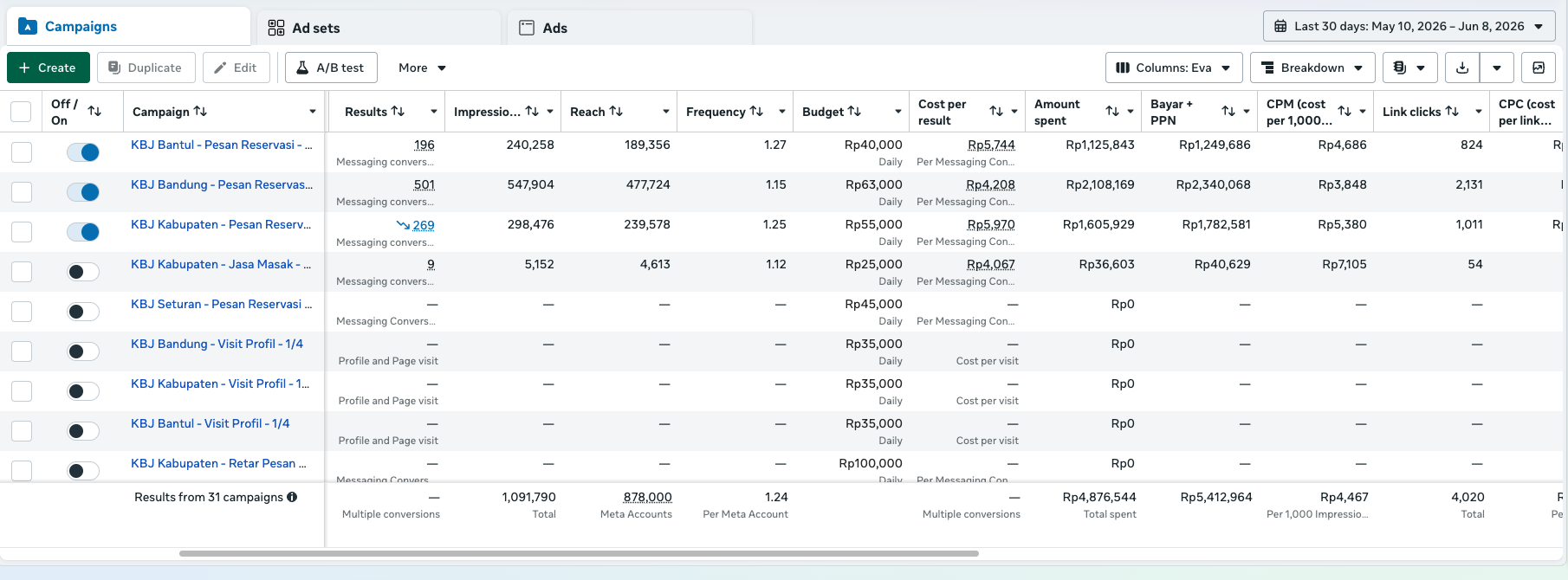
Task: Tick the checkbox for KBJ Bandung Pesan Reservasi row
Action: point(22,192)
